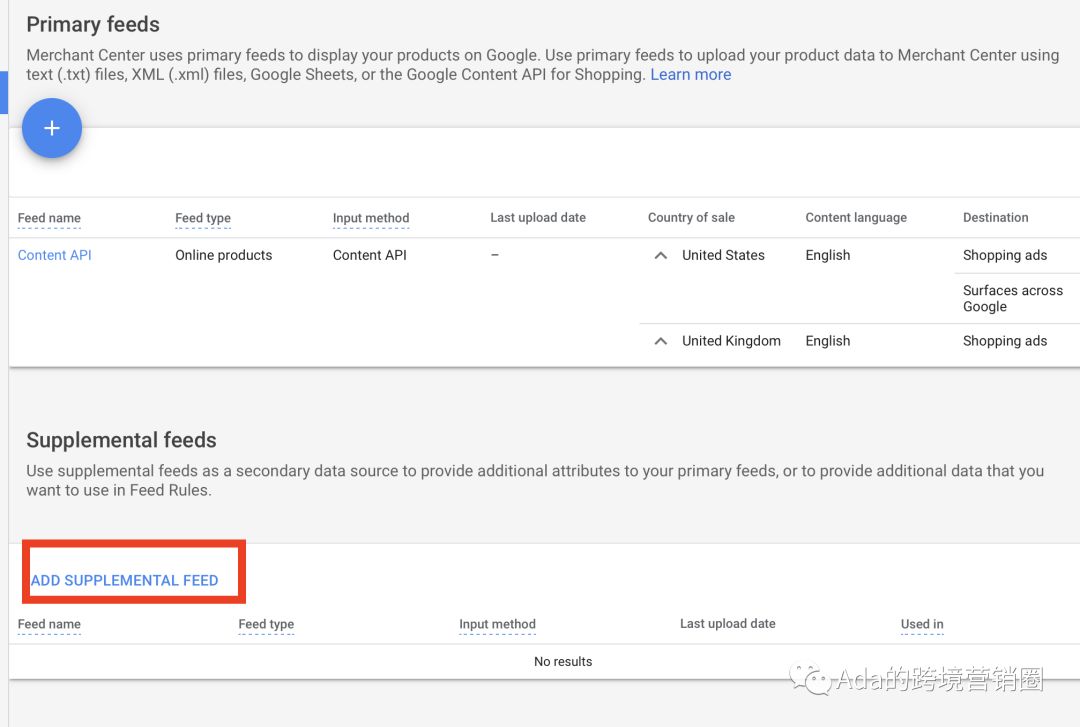Click Country of sale column header
This screenshot has height=727, width=1080.
pyautogui.click(x=691, y=217)
